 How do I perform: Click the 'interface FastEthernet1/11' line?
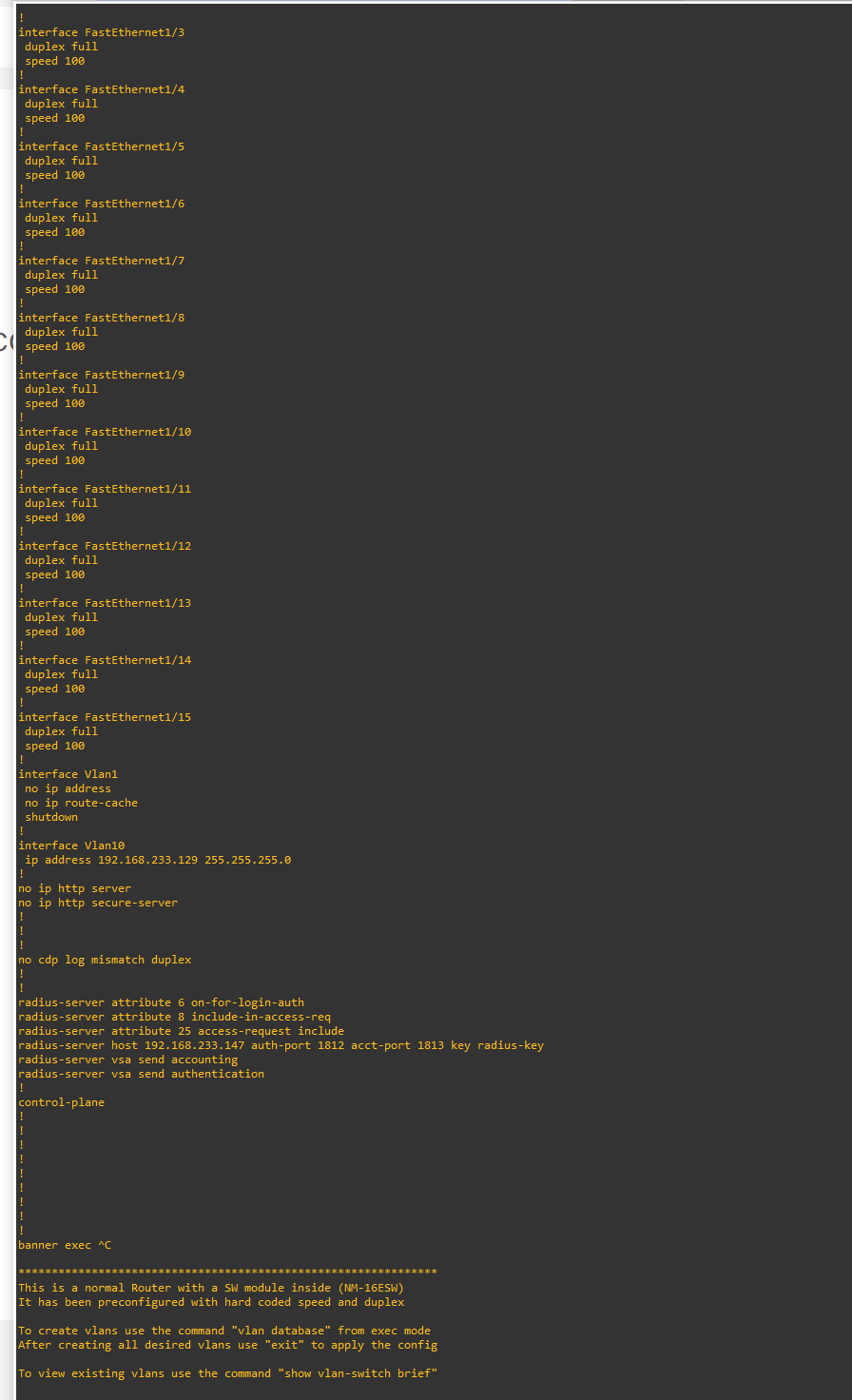(x=105, y=489)
